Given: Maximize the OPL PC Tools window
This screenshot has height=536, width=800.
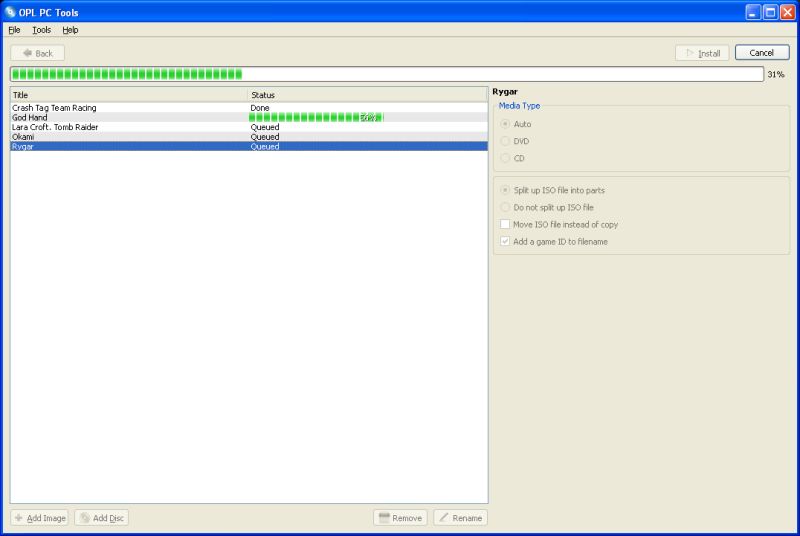Looking at the screenshot, I should (770, 12).
